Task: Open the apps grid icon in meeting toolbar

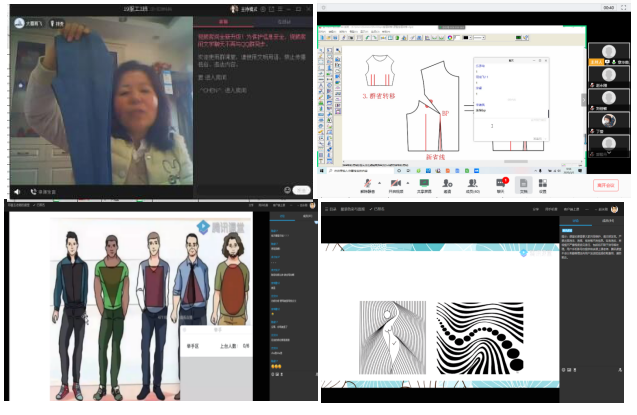Action: pos(543,184)
